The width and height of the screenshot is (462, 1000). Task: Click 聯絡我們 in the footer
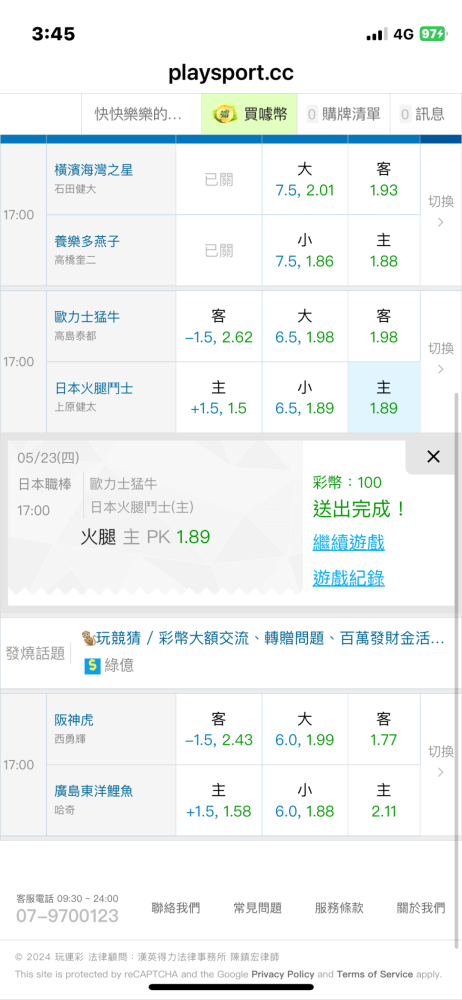pyautogui.click(x=175, y=908)
